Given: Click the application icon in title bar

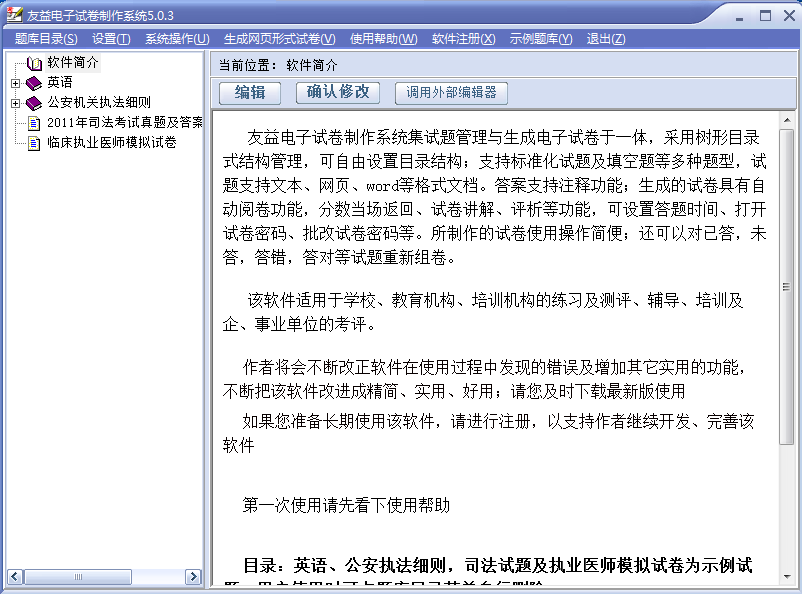Looking at the screenshot, I should [x=14, y=15].
